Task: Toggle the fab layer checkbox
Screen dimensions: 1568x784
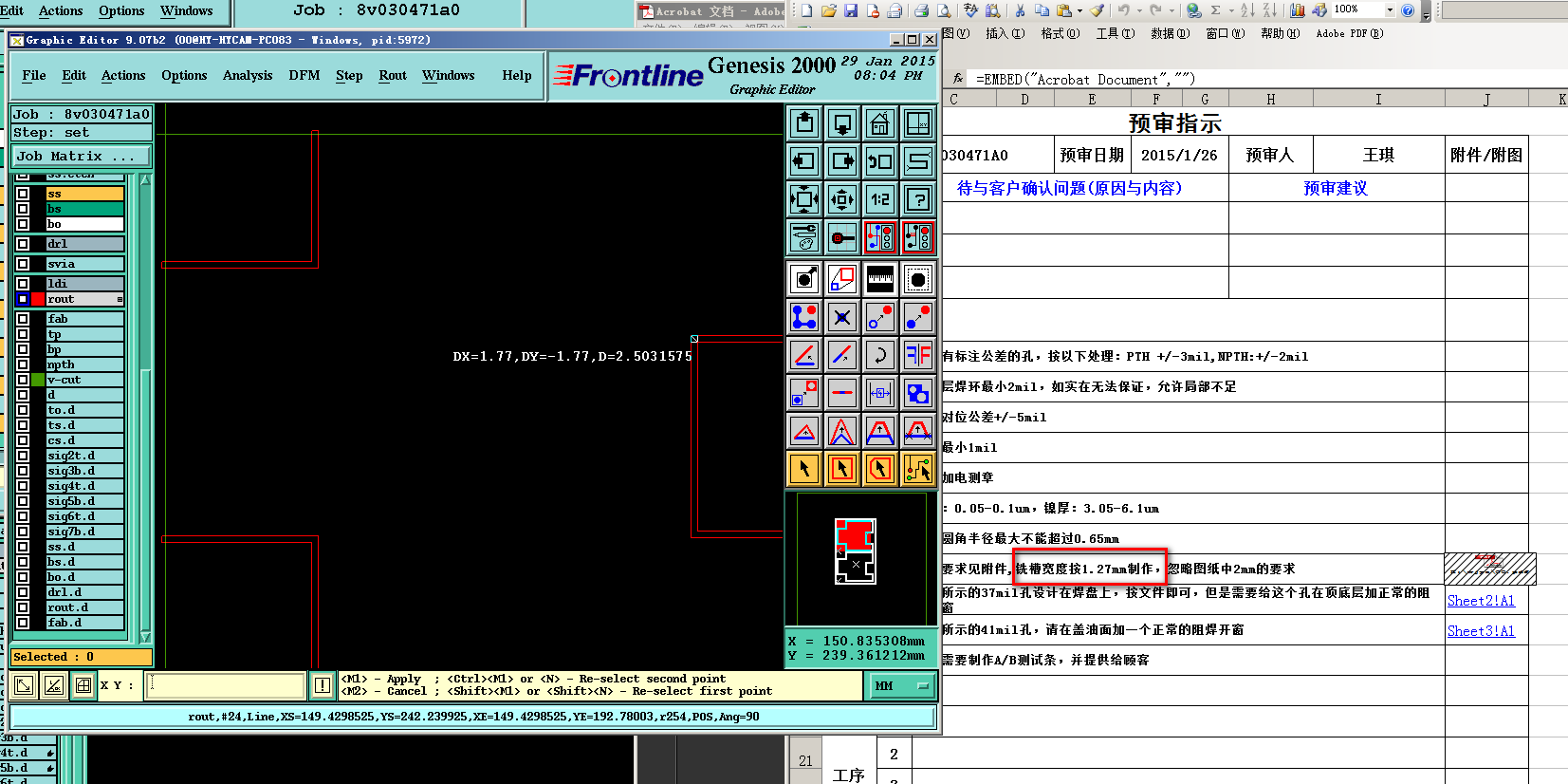Action: pyautogui.click(x=23, y=319)
